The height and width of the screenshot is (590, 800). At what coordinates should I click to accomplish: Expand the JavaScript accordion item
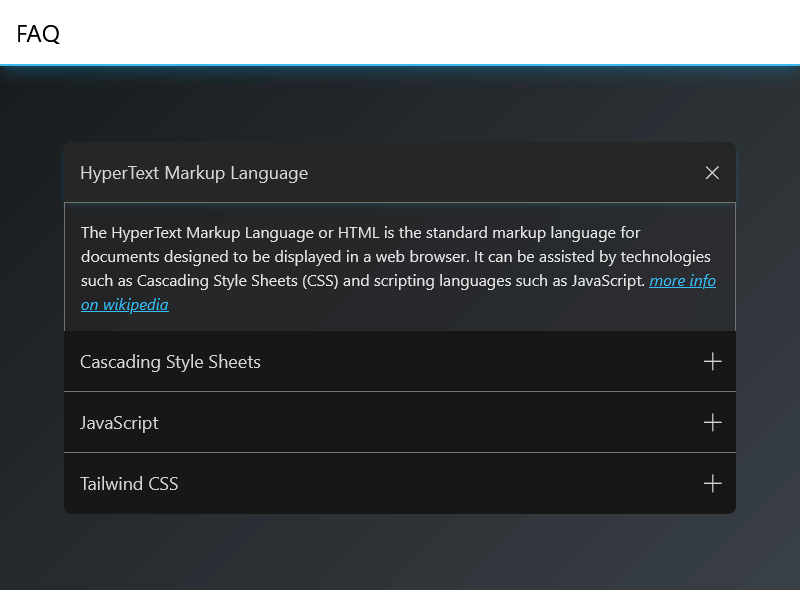(119, 423)
